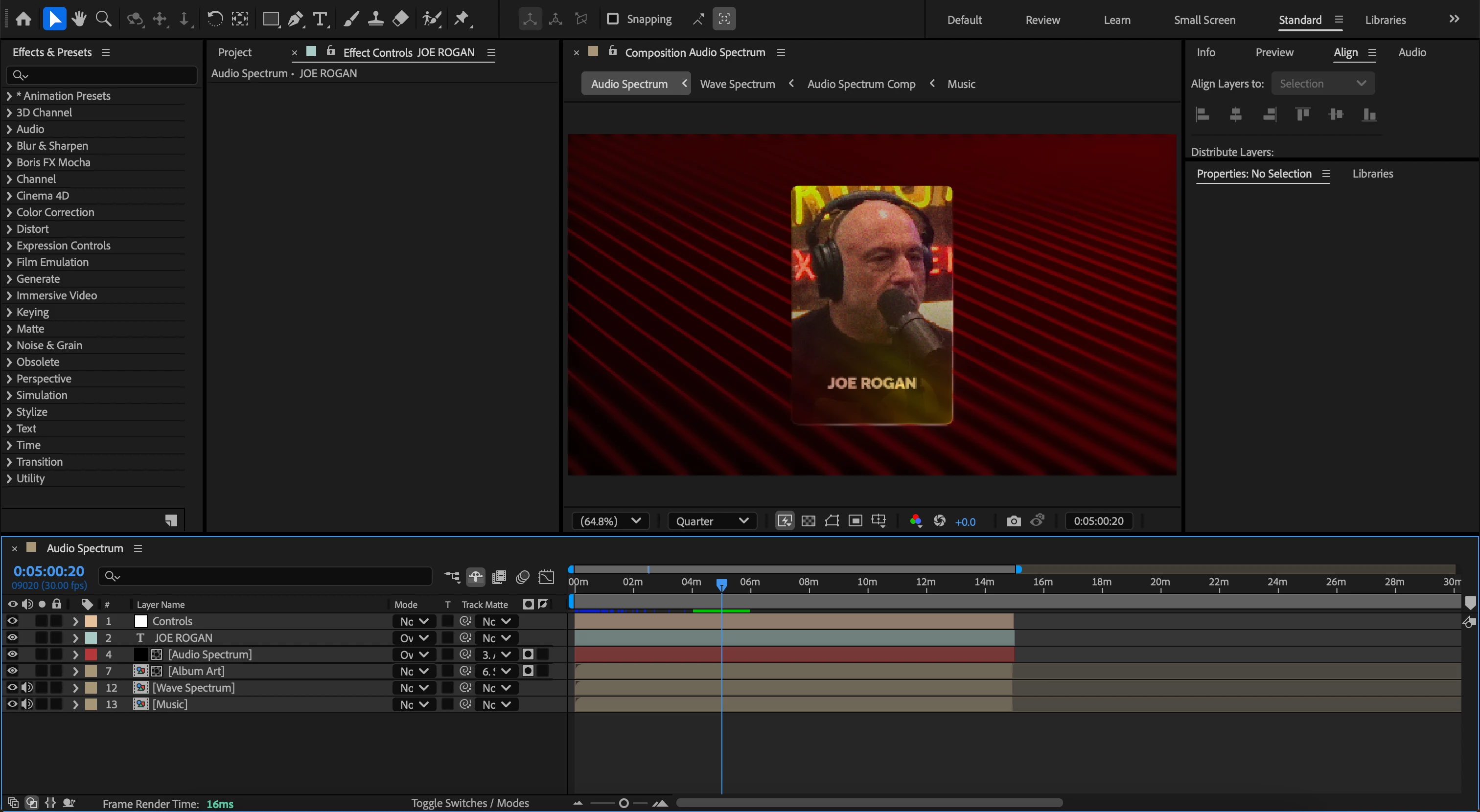Mute audio of Music layer
The image size is (1480, 812).
[27, 704]
